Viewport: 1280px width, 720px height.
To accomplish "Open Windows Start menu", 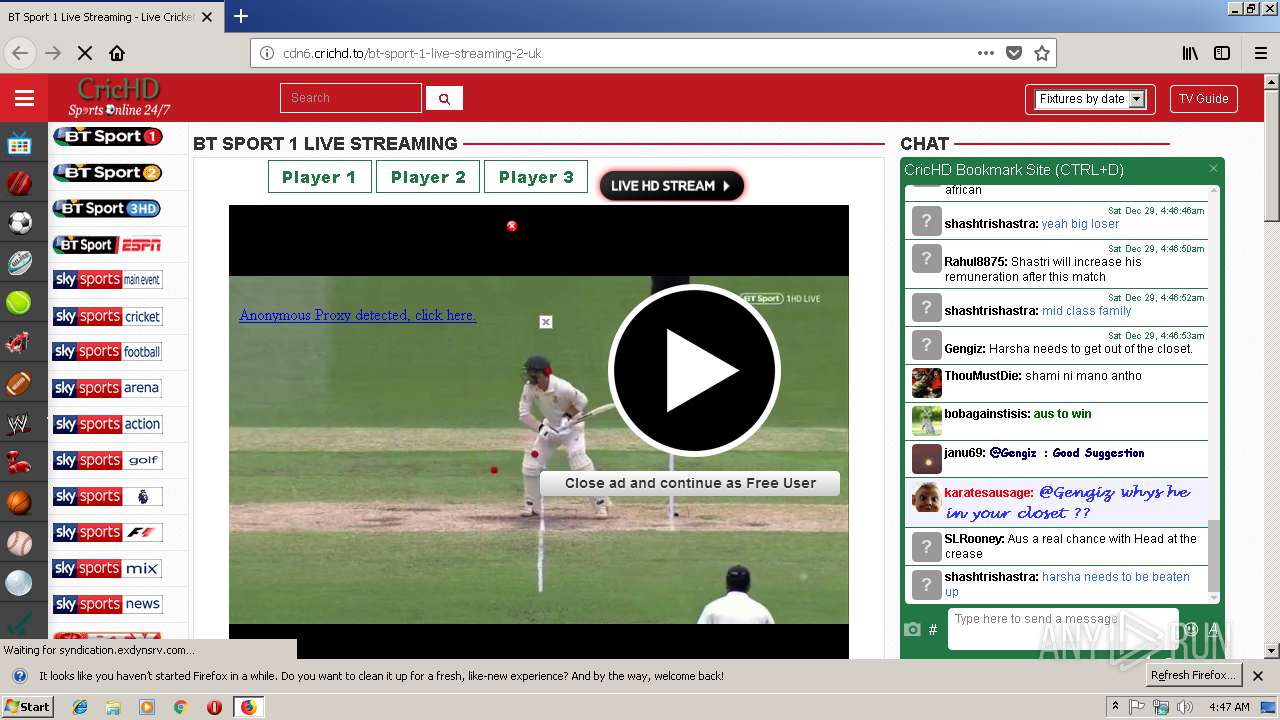I will coord(28,707).
